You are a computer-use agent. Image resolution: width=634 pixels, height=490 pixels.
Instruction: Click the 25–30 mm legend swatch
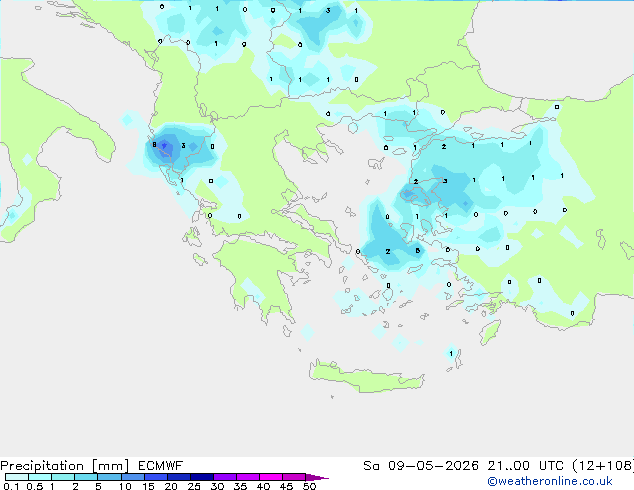201,477
